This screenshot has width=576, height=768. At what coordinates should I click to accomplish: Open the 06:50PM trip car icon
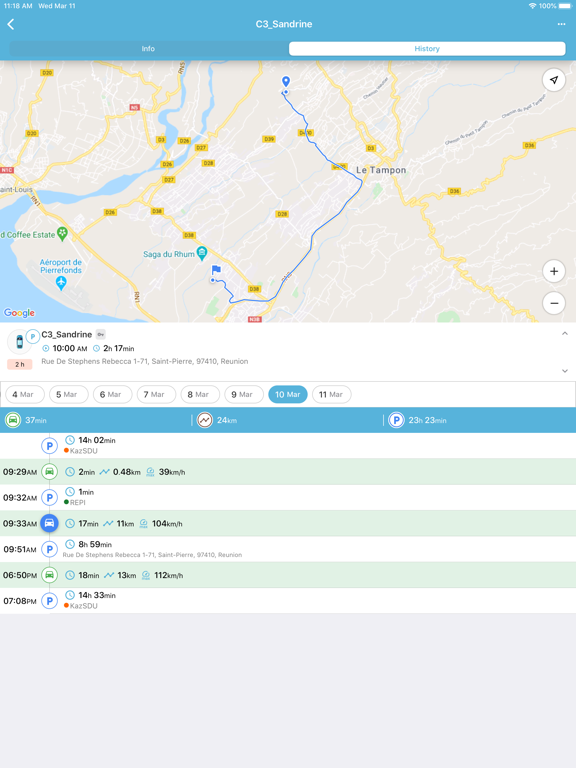49,575
